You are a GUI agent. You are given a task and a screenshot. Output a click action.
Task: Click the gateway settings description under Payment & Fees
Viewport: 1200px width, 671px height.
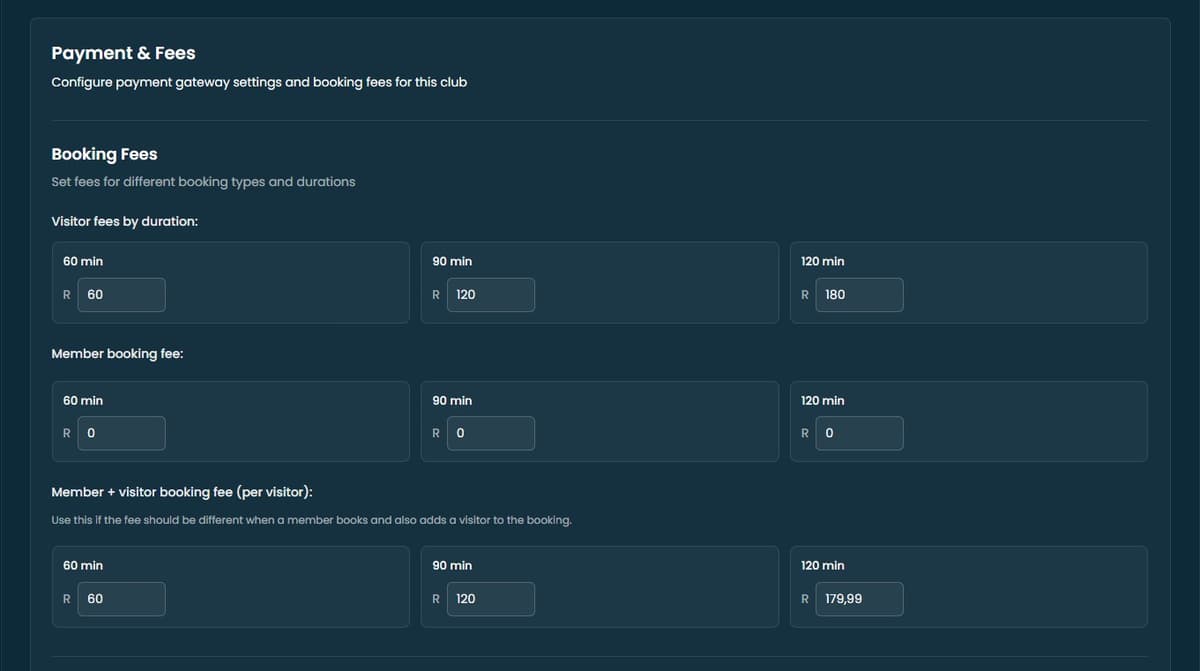pos(259,82)
